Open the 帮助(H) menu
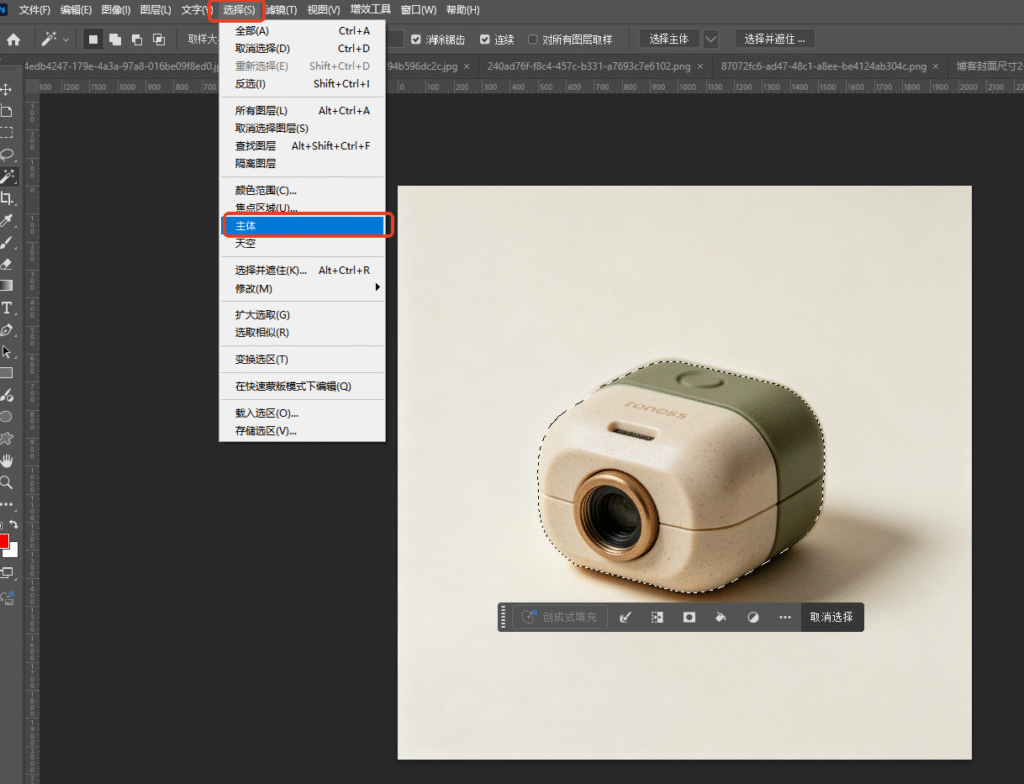The image size is (1024, 784). click(x=462, y=10)
